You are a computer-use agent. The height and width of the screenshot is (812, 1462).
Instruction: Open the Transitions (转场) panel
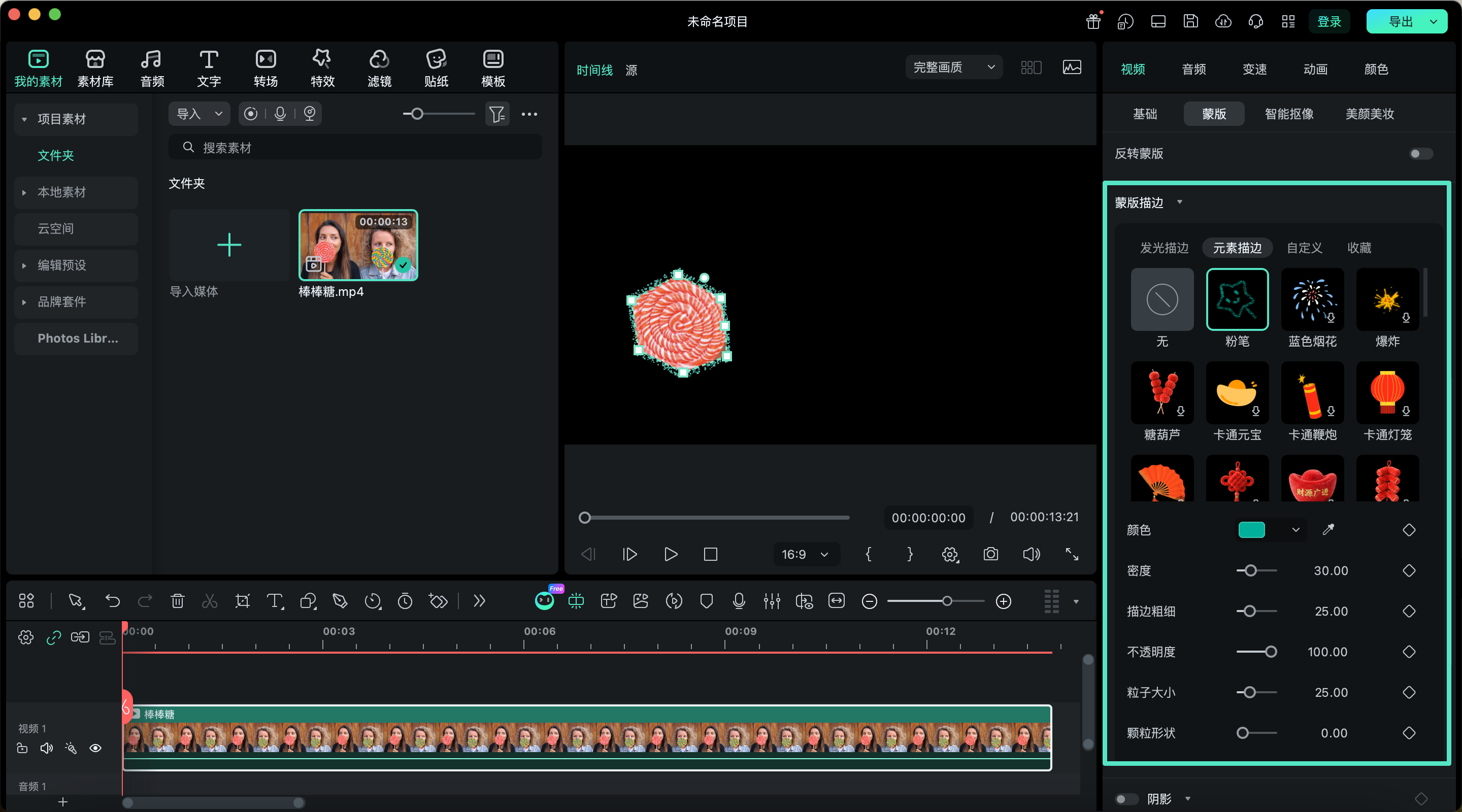point(265,68)
